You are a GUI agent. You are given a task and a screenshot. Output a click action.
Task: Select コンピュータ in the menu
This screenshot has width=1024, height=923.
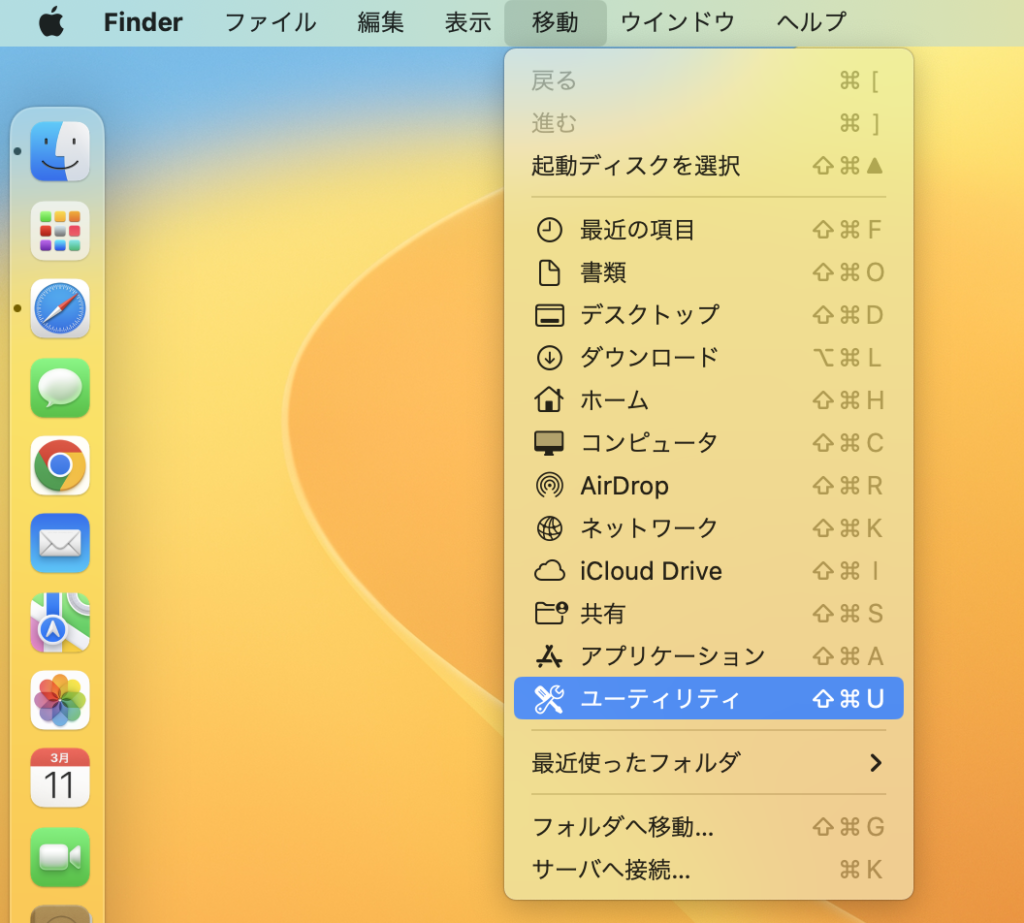[709, 443]
